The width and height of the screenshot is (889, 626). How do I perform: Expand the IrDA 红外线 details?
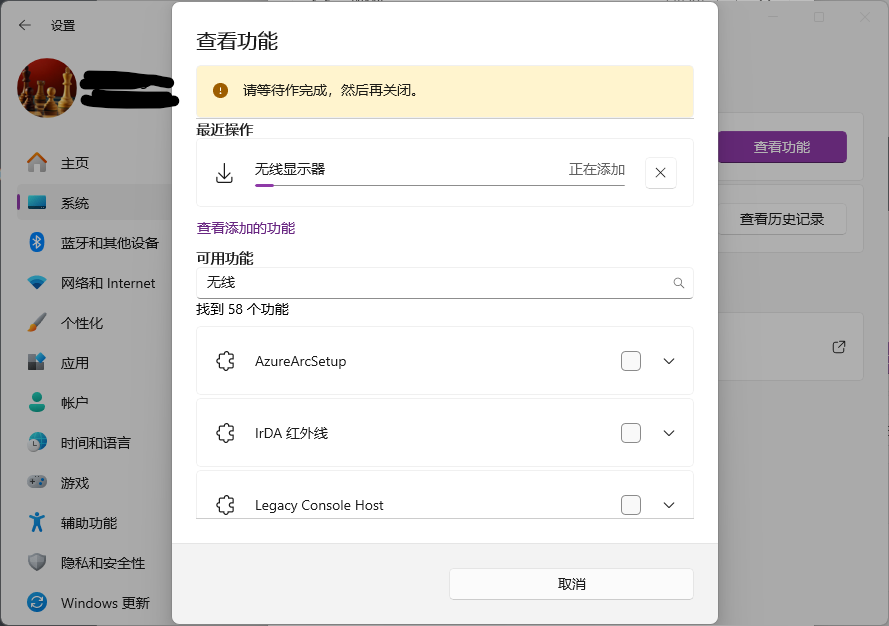point(670,433)
